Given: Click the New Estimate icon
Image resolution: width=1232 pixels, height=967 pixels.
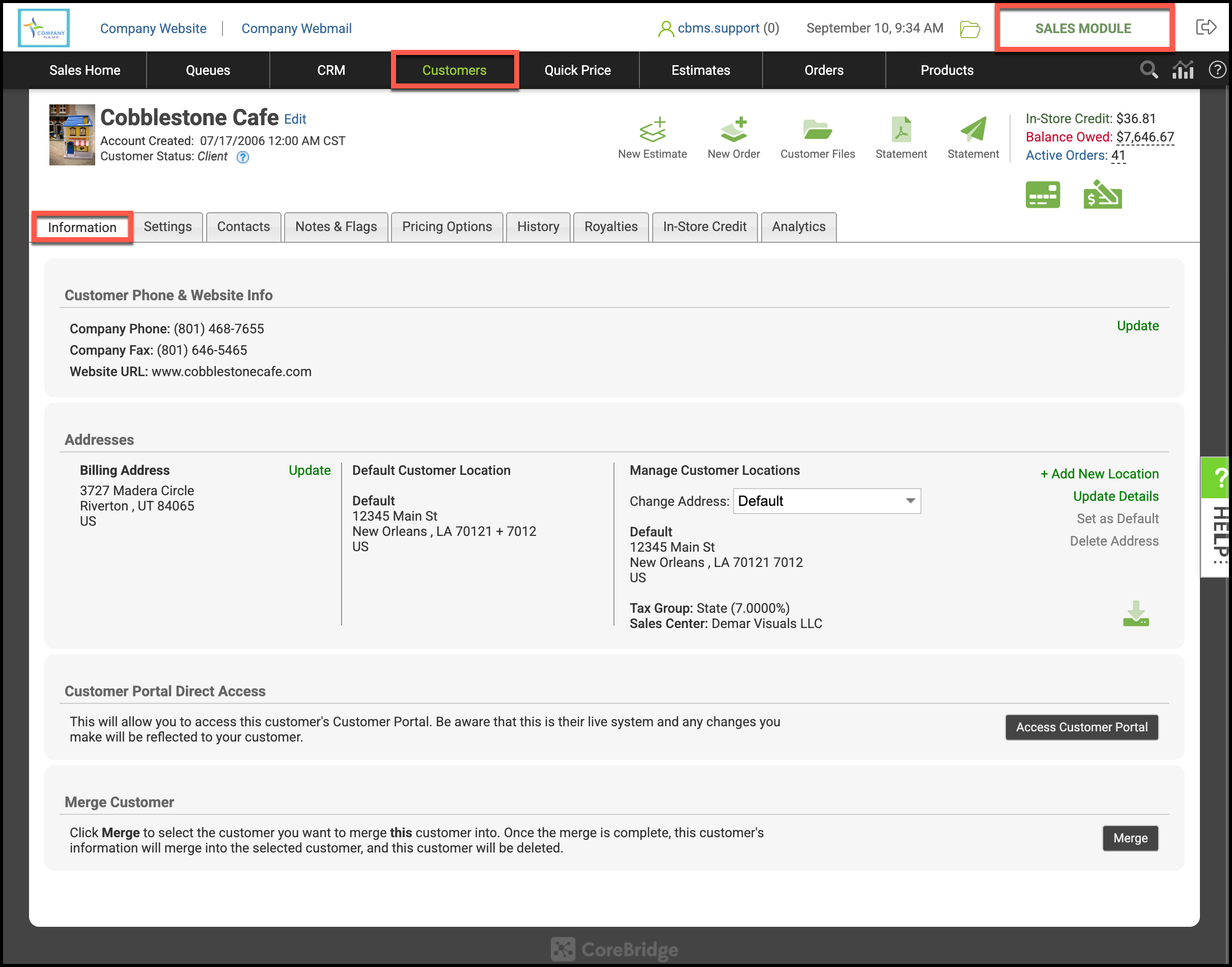Looking at the screenshot, I should pos(652,130).
